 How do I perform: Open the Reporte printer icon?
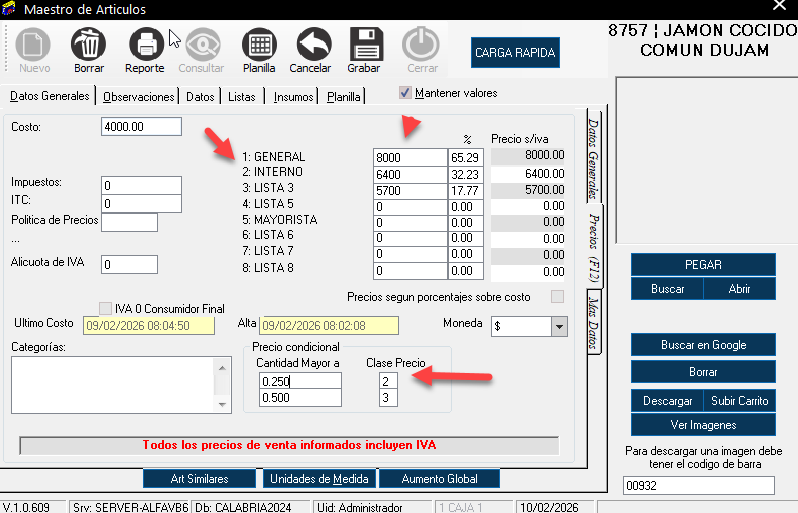(145, 45)
